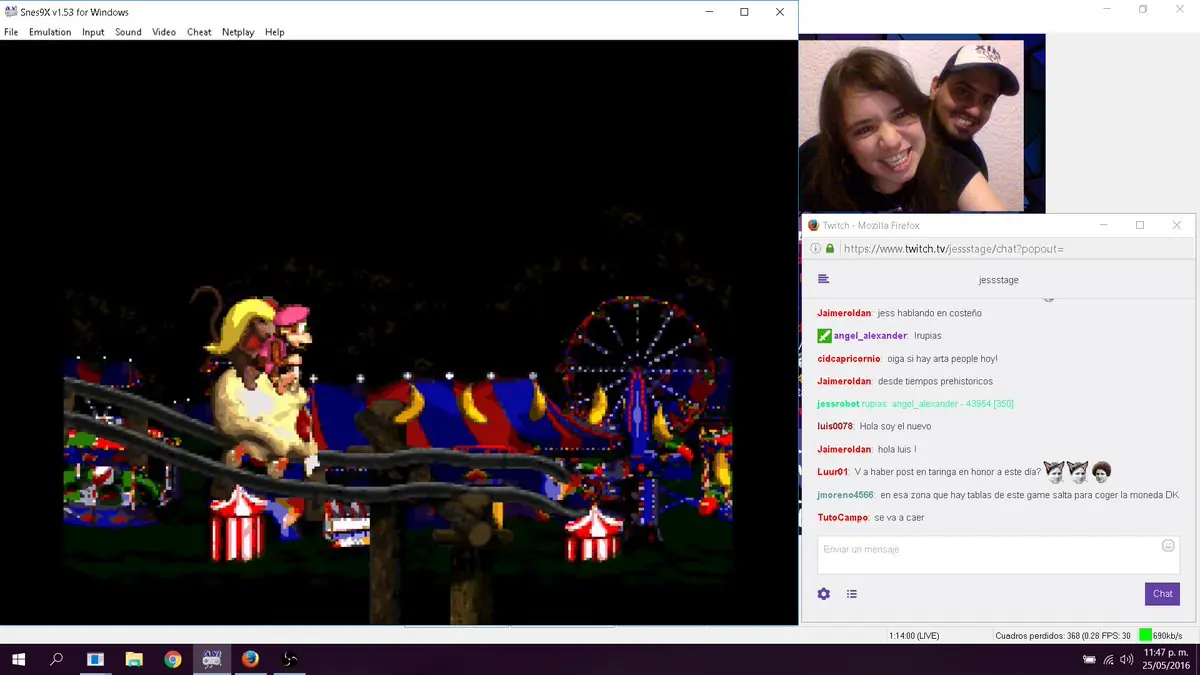Click username Jaimeroldan saying hola luis

[x=844, y=449]
